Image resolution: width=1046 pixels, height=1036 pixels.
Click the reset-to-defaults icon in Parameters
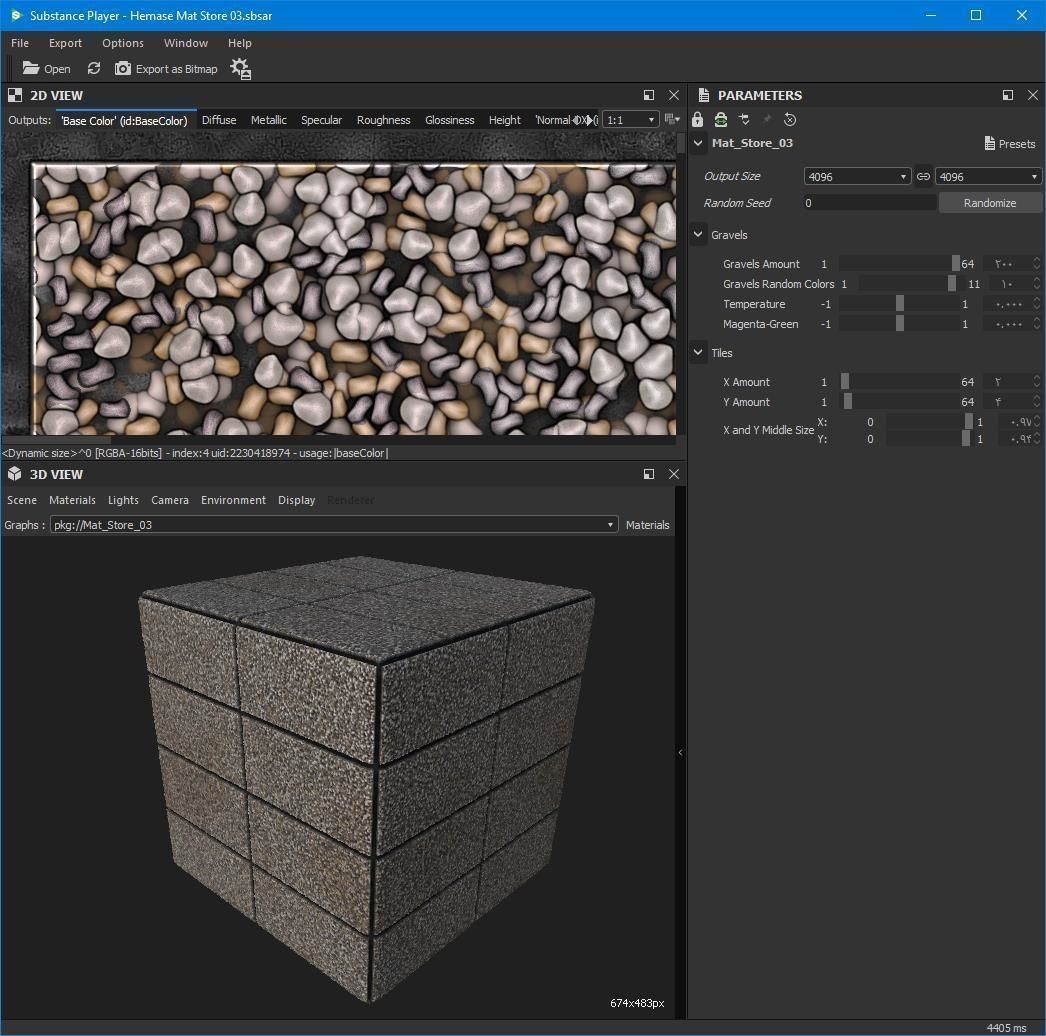(790, 120)
